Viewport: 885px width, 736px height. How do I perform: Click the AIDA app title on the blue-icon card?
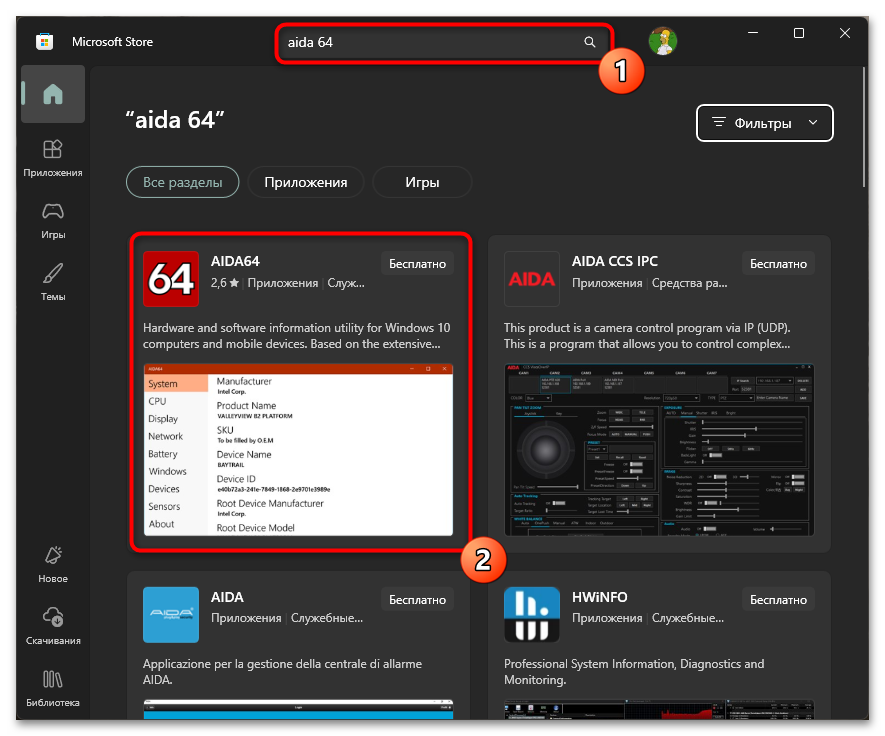(227, 597)
